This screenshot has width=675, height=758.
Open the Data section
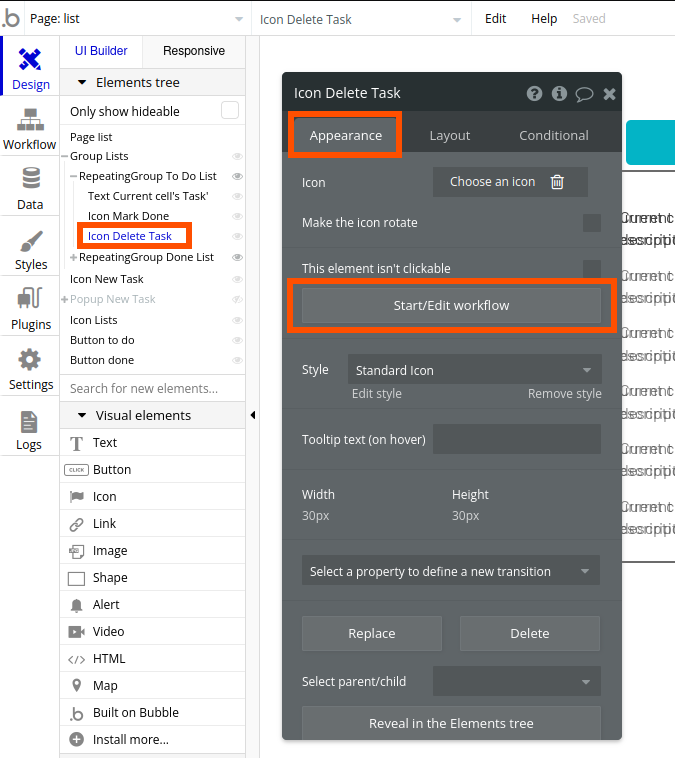click(30, 188)
